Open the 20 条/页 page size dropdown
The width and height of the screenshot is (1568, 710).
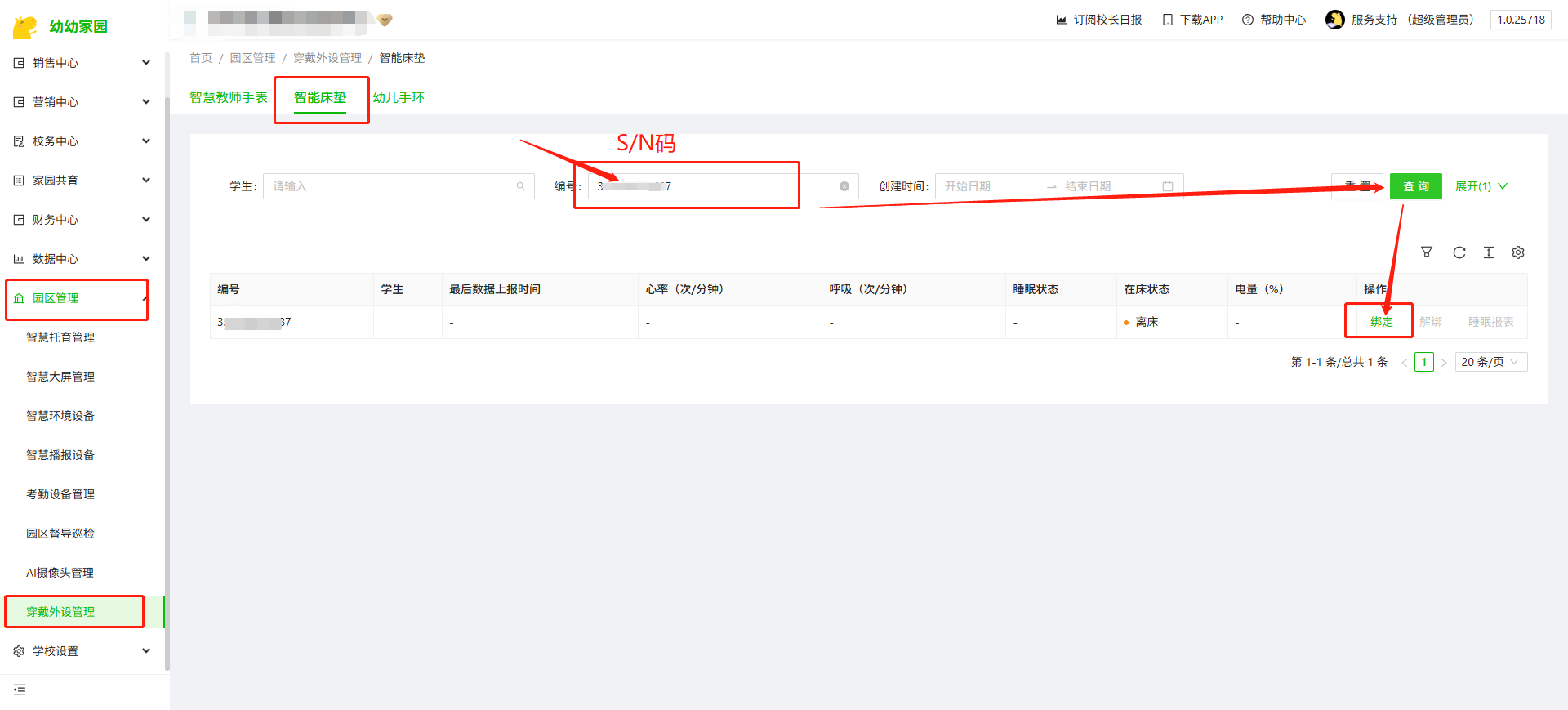coord(1490,362)
